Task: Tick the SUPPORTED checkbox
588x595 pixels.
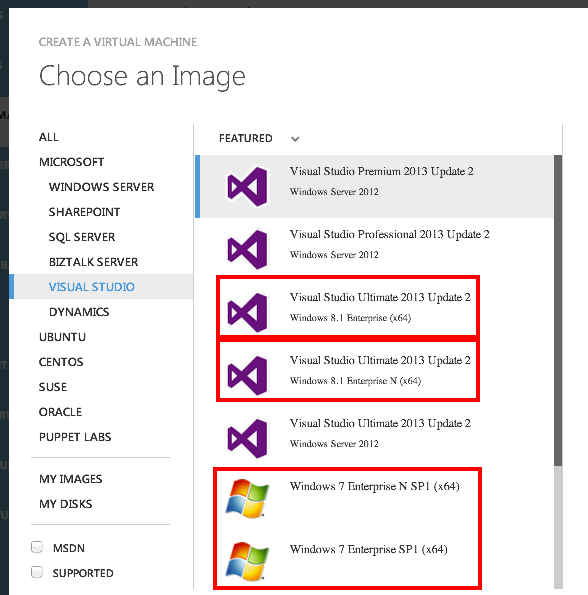Action: 37,572
